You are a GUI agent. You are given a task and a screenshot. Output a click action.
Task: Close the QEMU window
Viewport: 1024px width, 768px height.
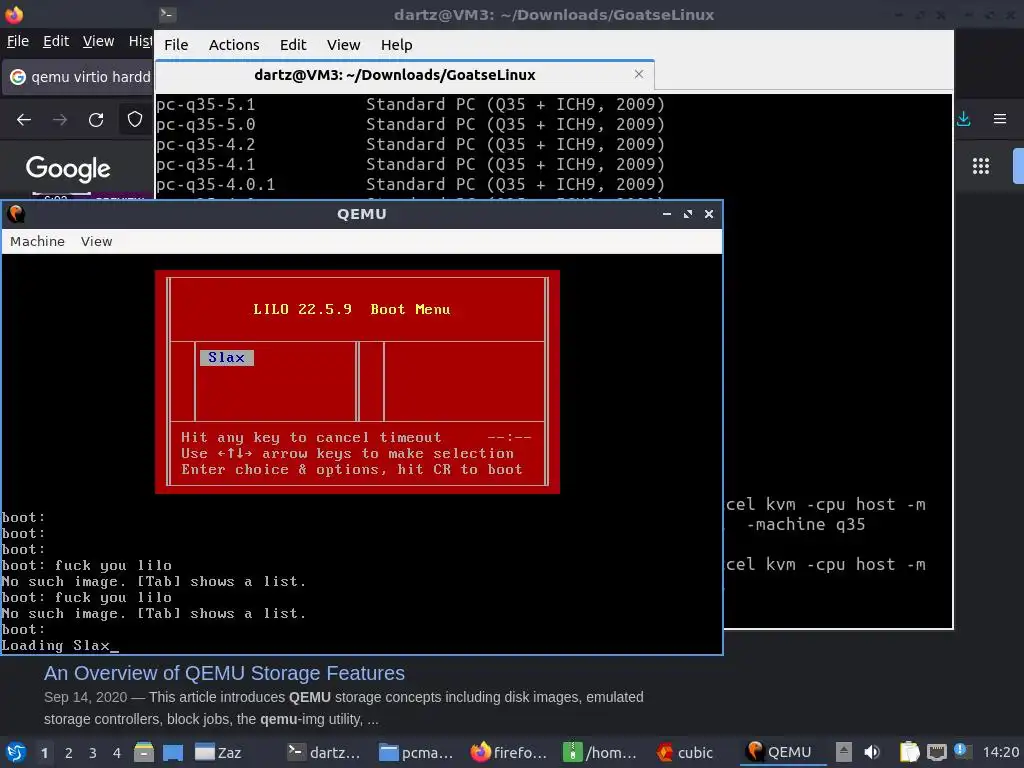click(x=709, y=214)
